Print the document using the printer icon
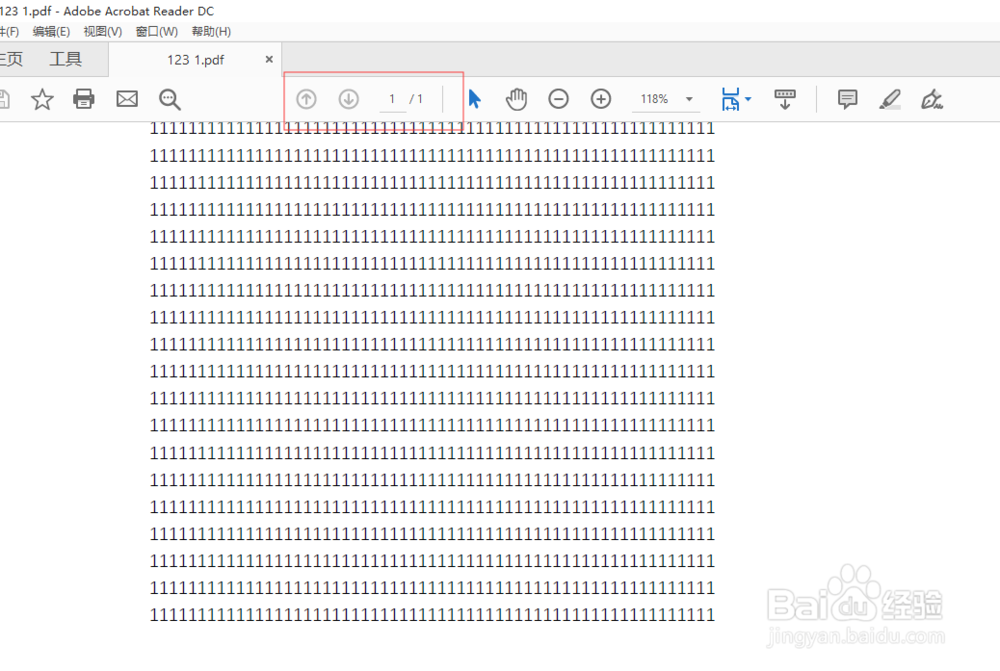The height and width of the screenshot is (671, 1000). click(84, 99)
